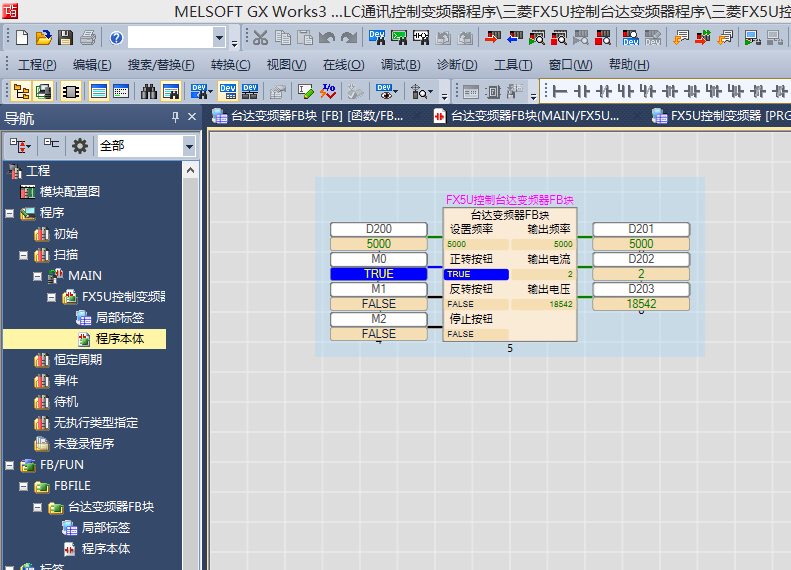Click the copy icon
Viewport: 791px width, 570px height.
click(x=282, y=37)
